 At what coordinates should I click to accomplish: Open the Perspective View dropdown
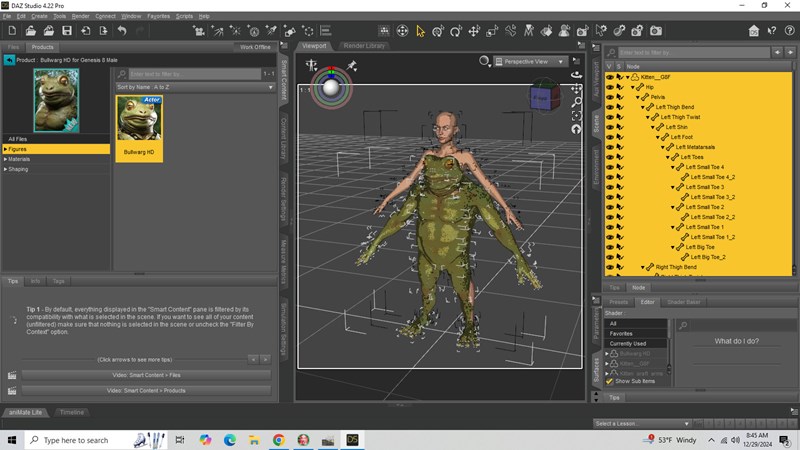pyautogui.click(x=531, y=62)
